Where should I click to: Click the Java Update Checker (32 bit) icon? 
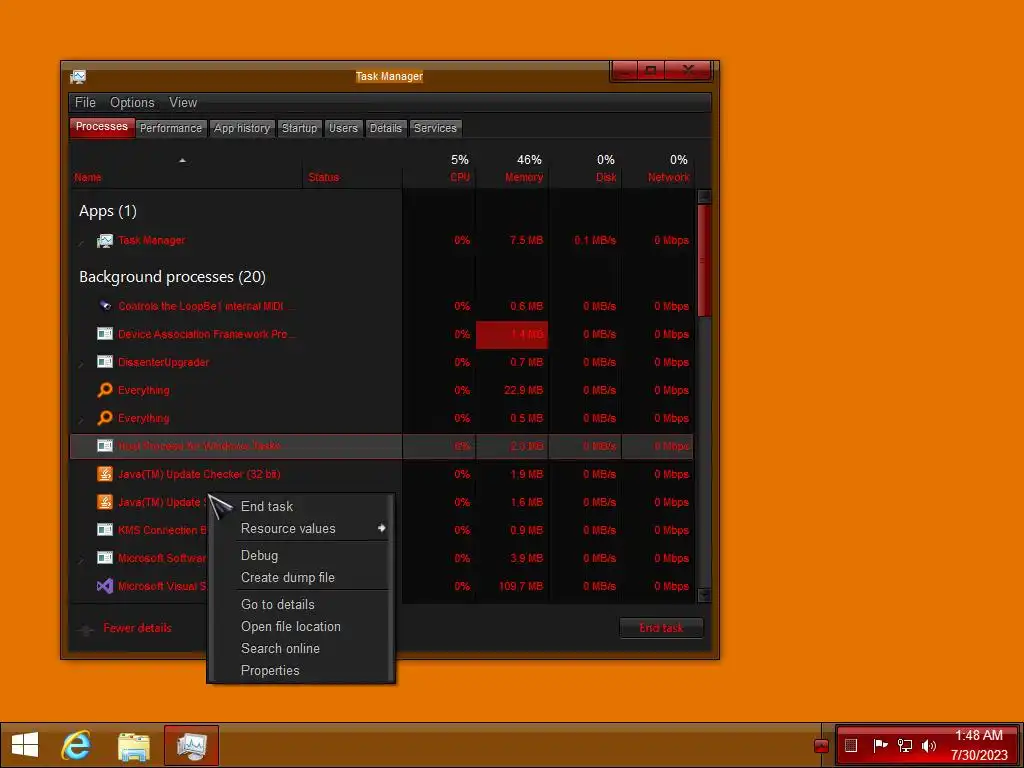coord(104,474)
